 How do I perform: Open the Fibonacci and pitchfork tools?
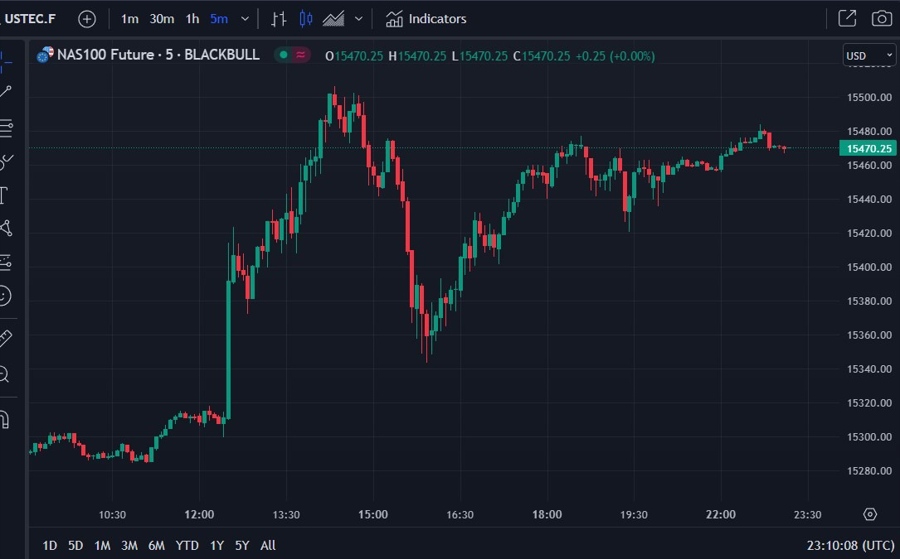point(6,127)
